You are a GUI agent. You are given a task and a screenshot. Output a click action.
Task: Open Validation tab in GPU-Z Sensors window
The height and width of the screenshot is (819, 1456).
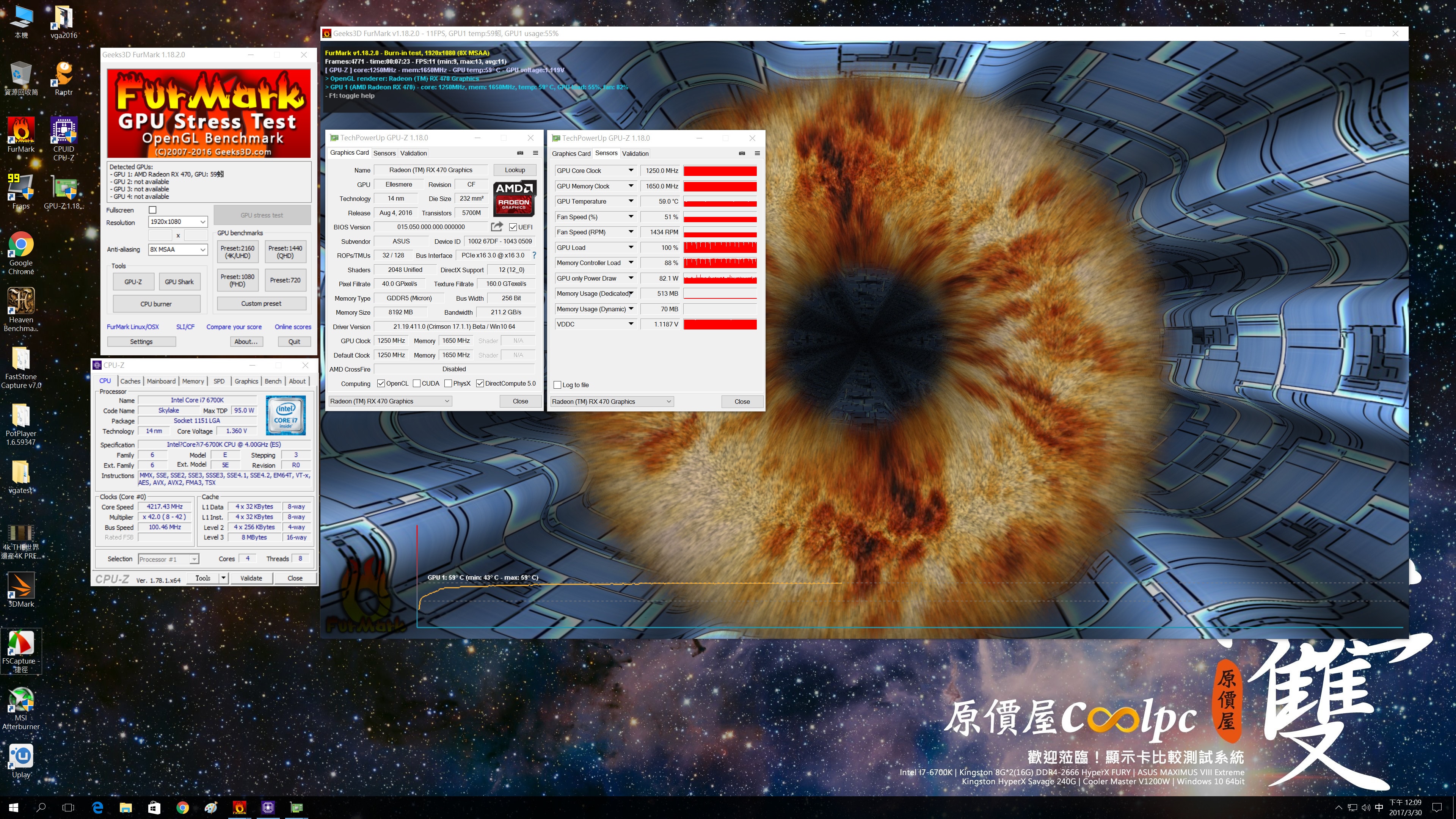(635, 153)
